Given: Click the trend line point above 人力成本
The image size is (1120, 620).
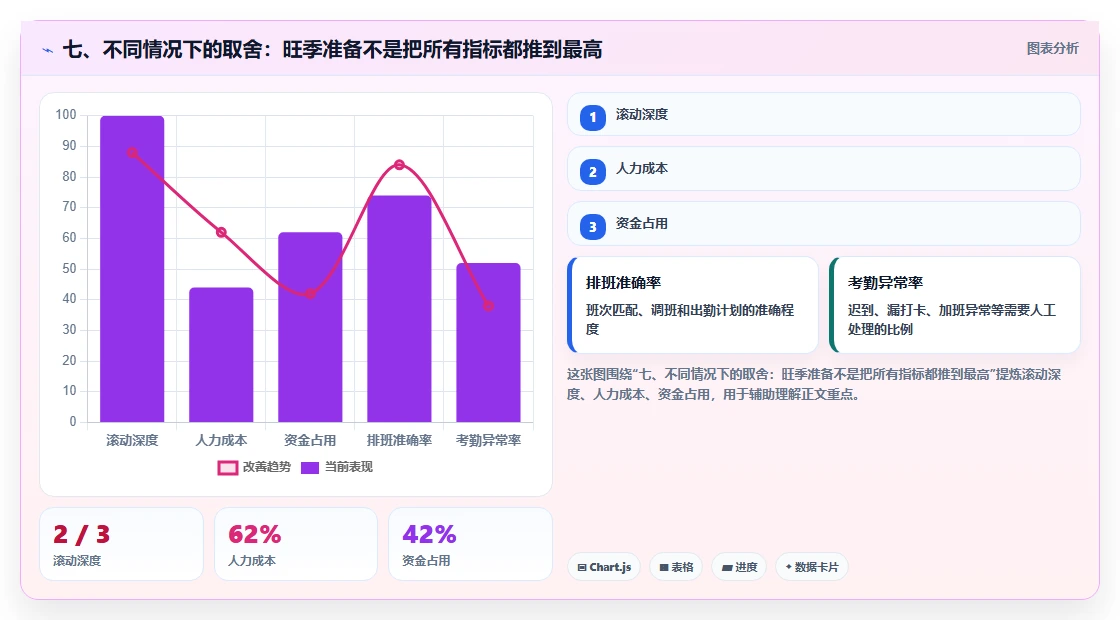Looking at the screenshot, I should click(x=221, y=232).
